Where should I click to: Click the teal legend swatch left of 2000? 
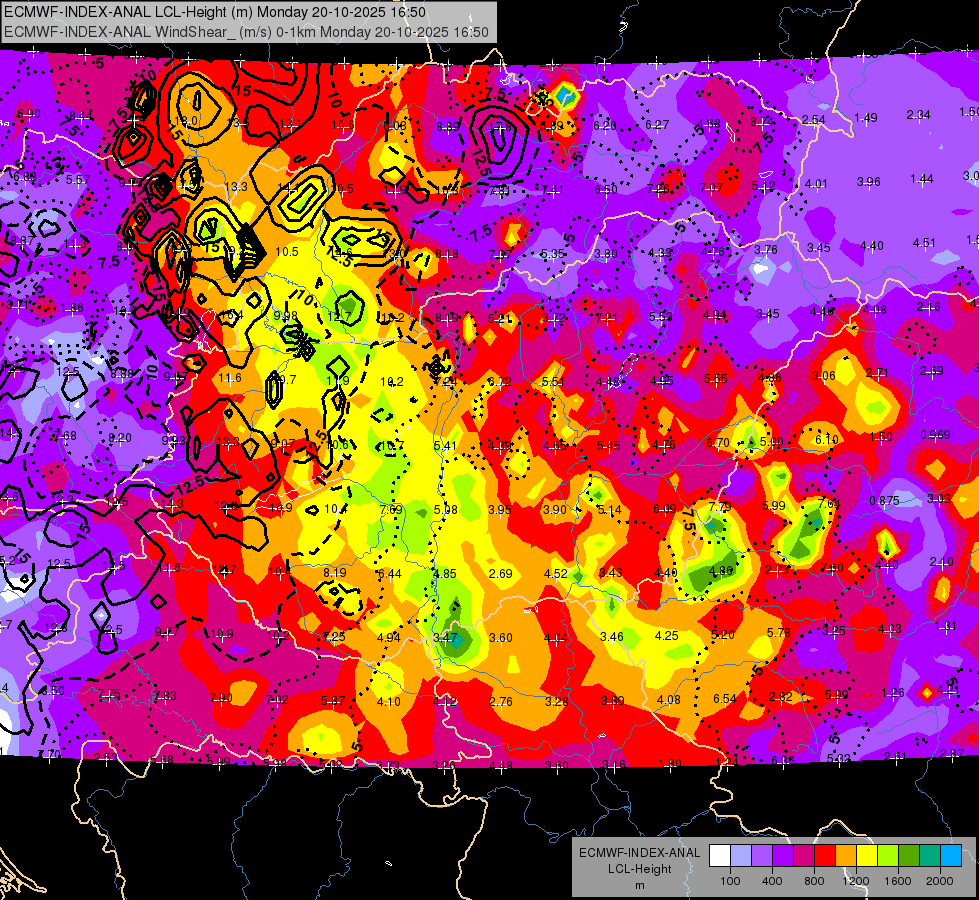click(x=929, y=856)
